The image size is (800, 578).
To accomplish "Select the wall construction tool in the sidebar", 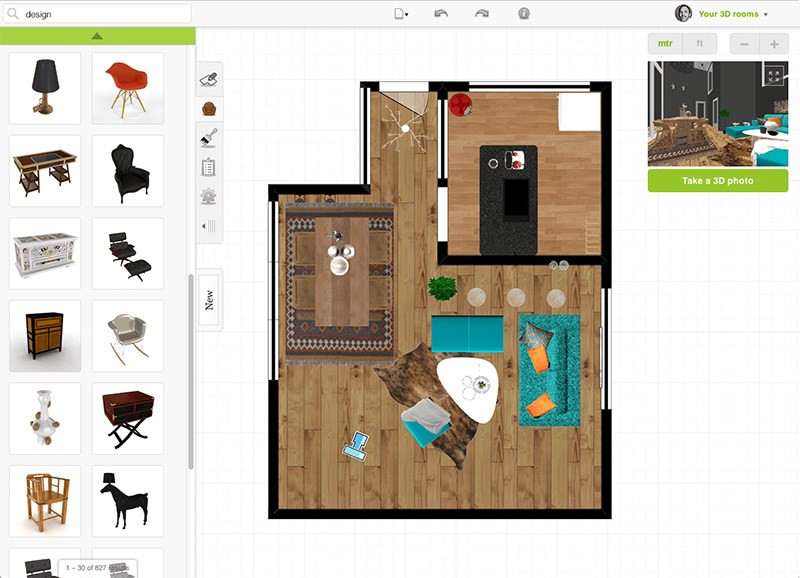I will click(x=207, y=77).
